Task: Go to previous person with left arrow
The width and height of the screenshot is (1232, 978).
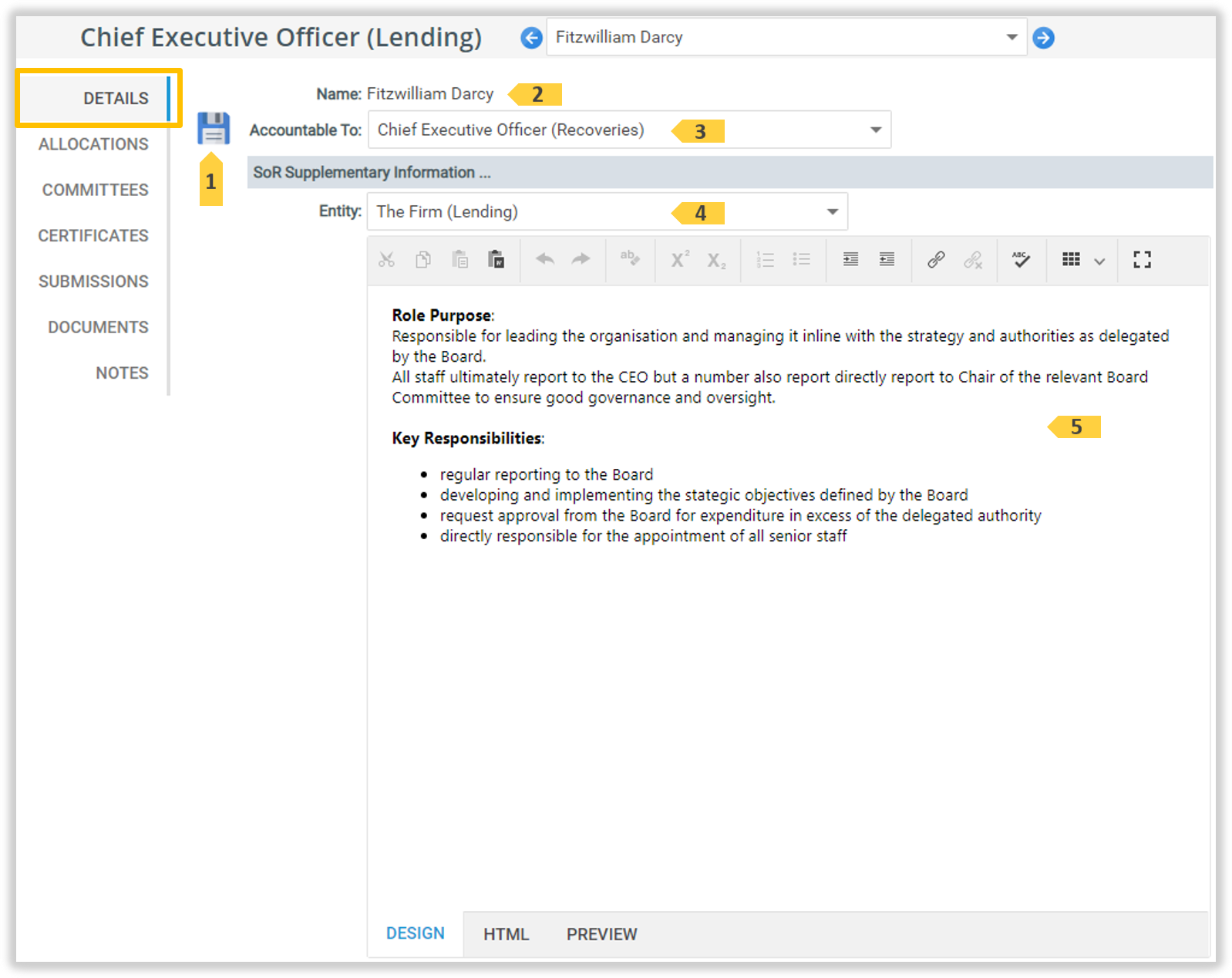Action: coord(531,38)
